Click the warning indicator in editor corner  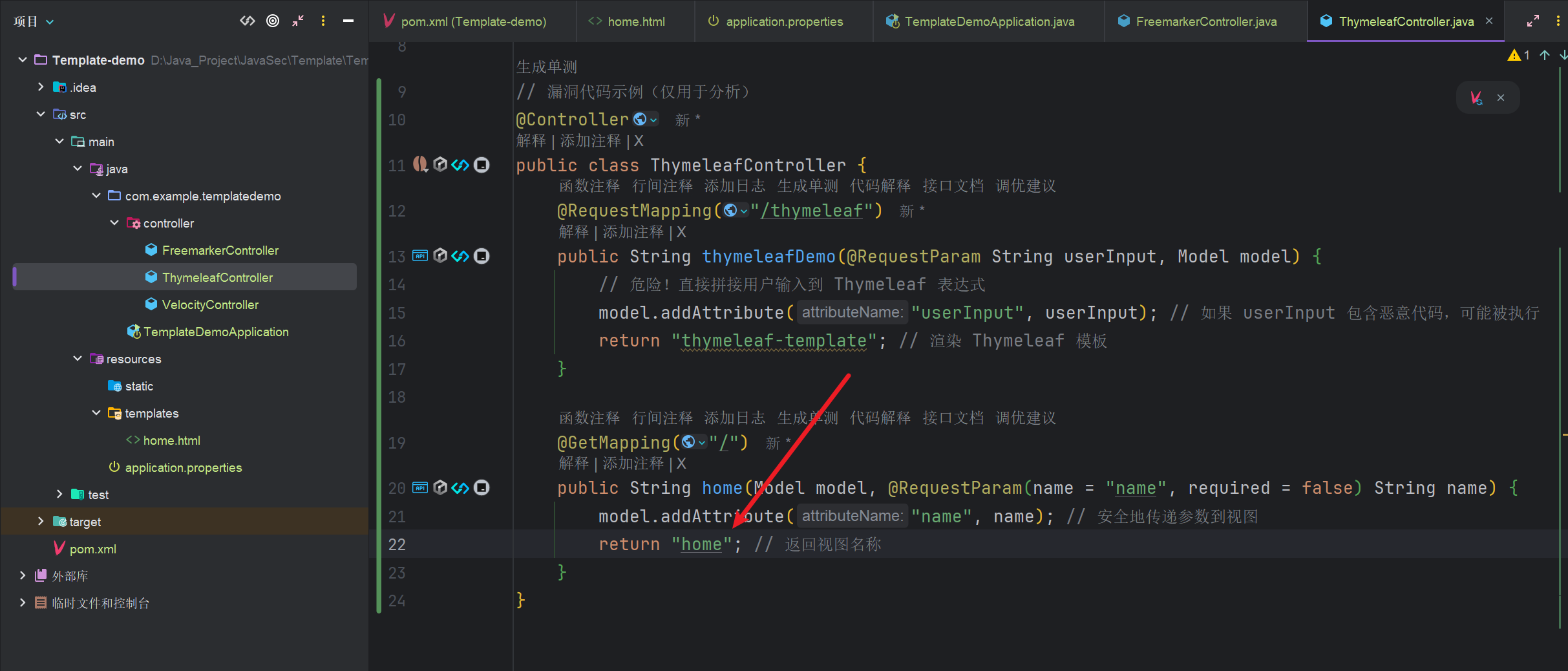pos(1518,56)
